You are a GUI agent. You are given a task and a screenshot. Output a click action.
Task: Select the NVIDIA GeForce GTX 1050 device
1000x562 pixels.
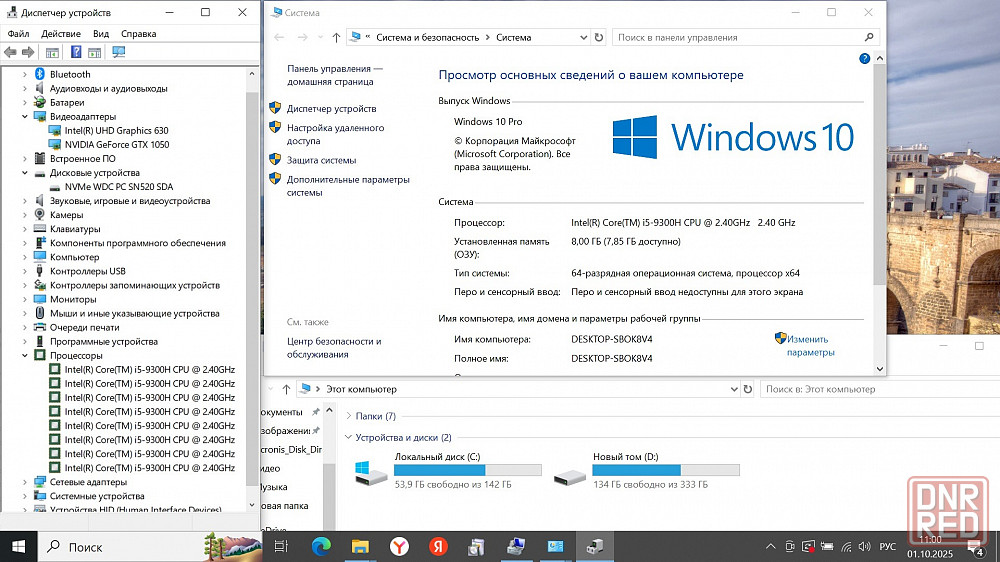coord(116,144)
